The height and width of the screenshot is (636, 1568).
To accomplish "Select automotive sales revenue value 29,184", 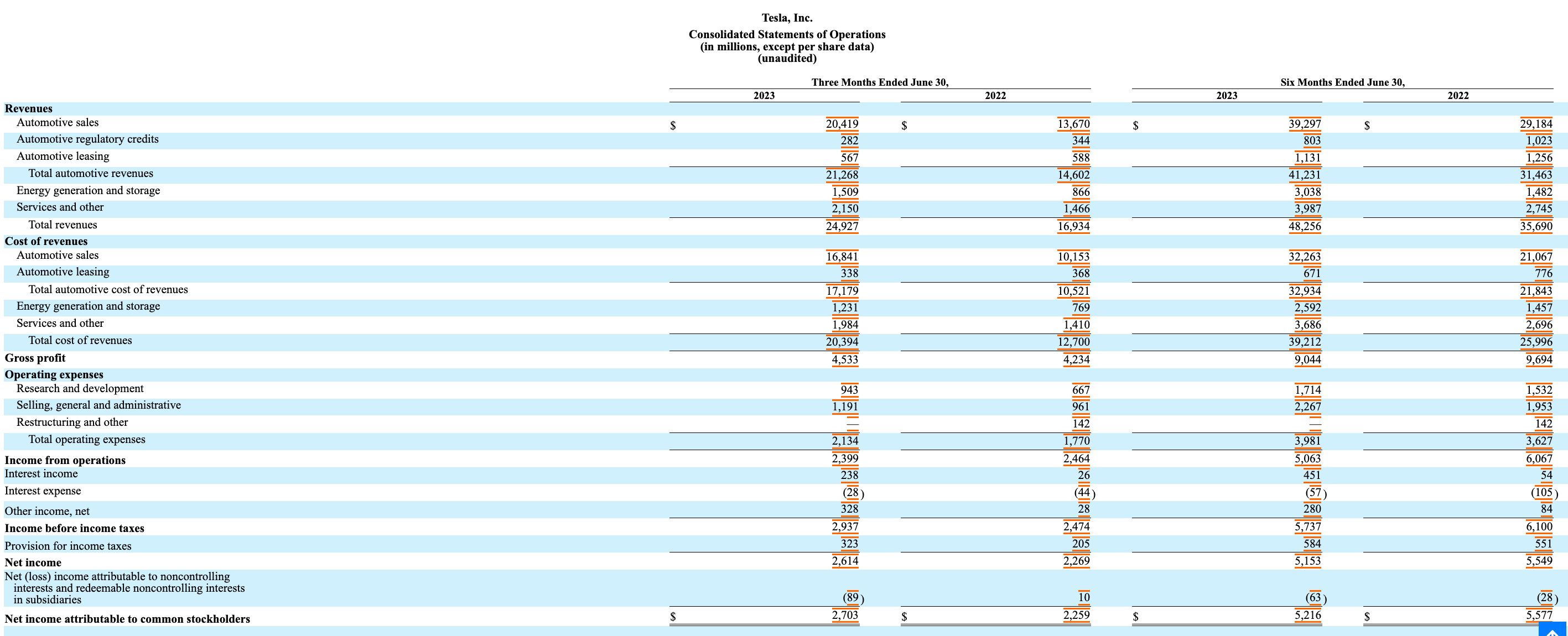I will (x=1536, y=124).
